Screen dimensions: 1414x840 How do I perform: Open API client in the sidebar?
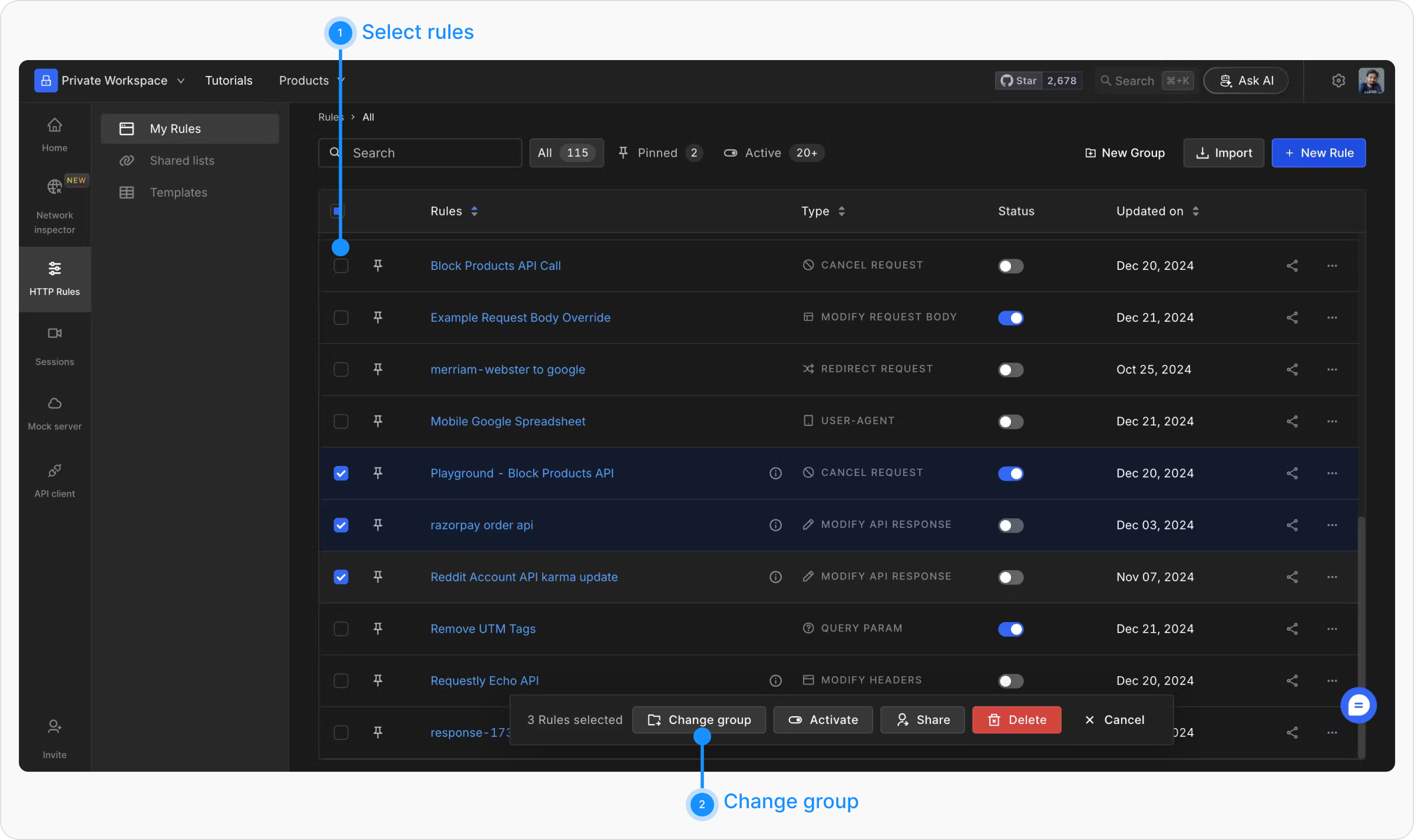(54, 471)
